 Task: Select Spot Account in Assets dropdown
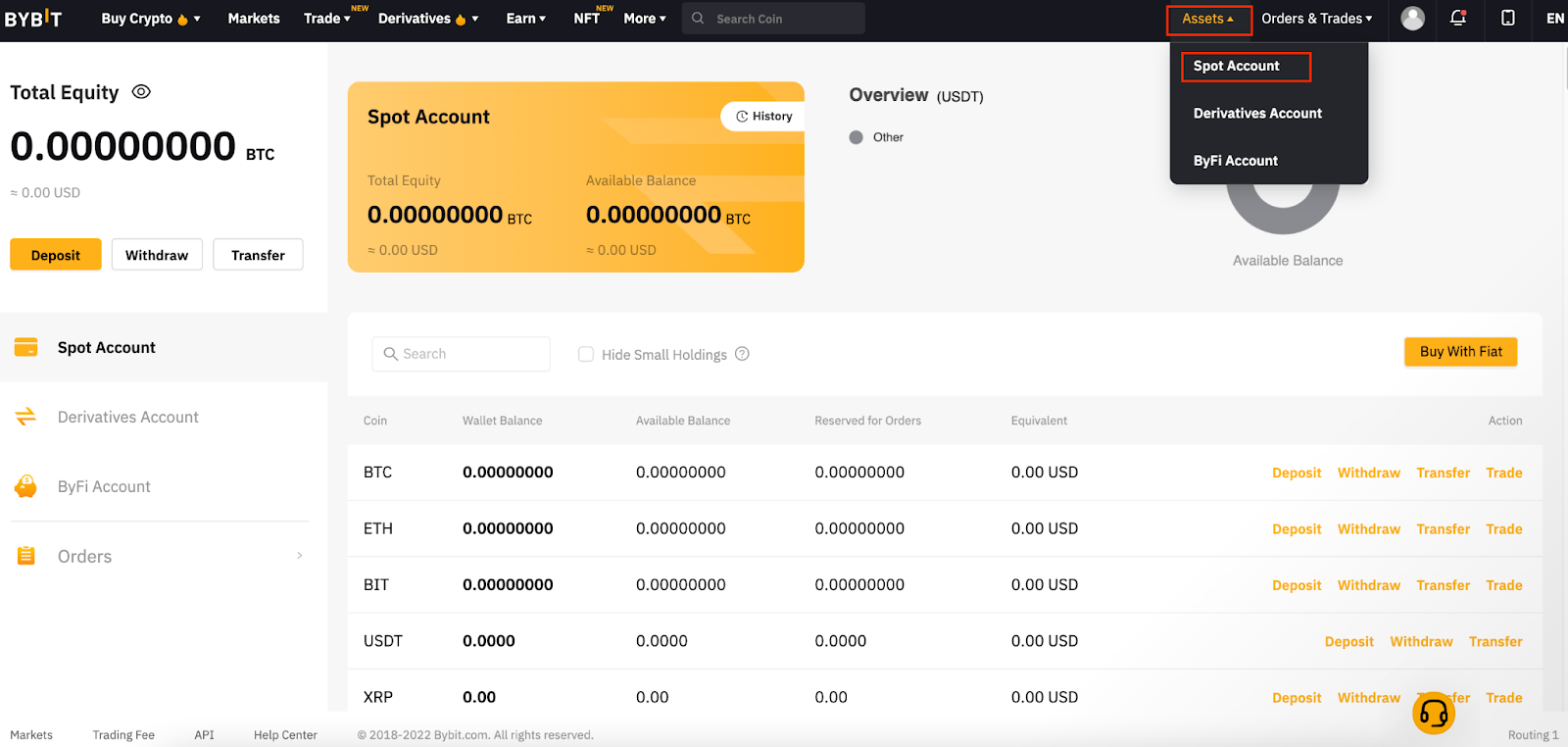(x=1237, y=66)
